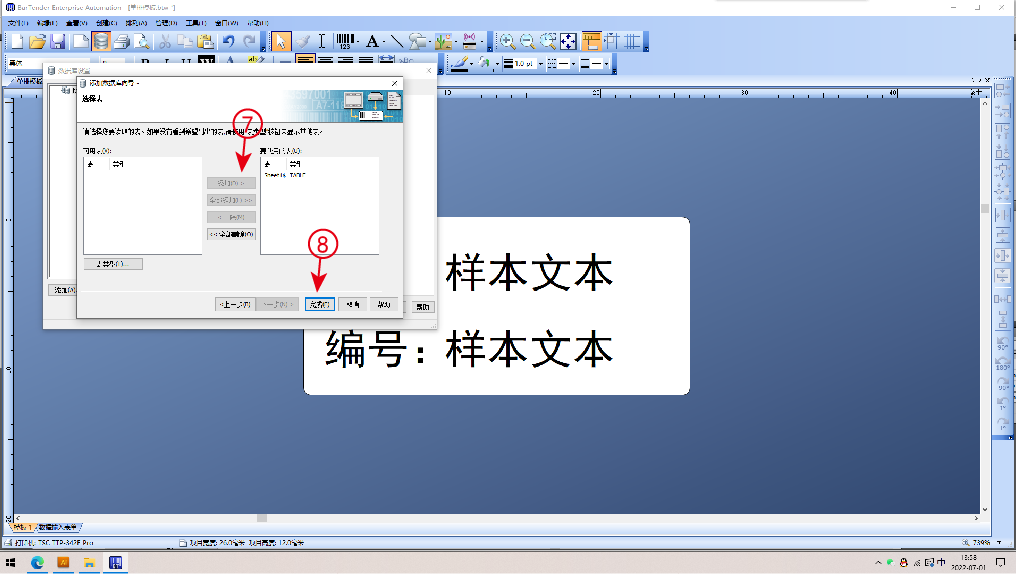Click the Remove All button in the wizard
Viewport: 1016px width, 575px height.
point(231,234)
